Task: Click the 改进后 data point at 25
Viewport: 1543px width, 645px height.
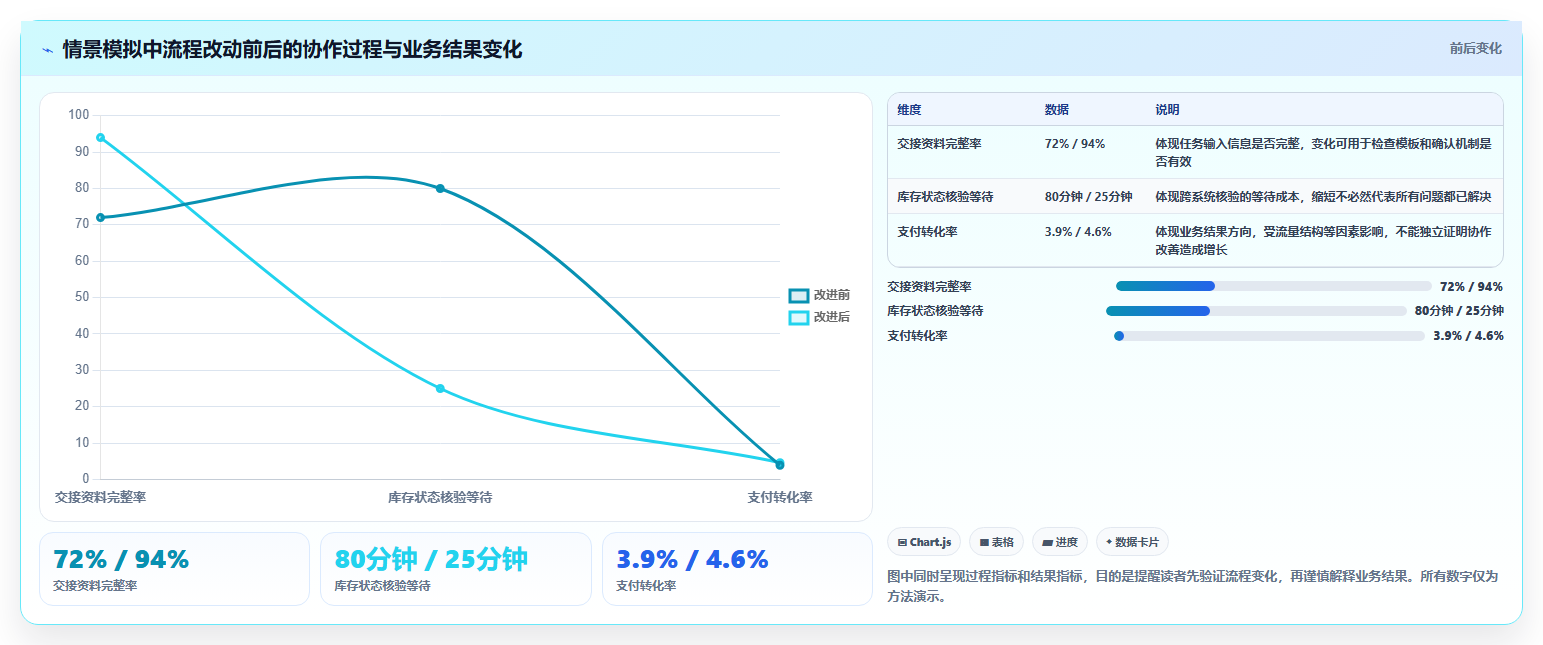Action: click(440, 388)
